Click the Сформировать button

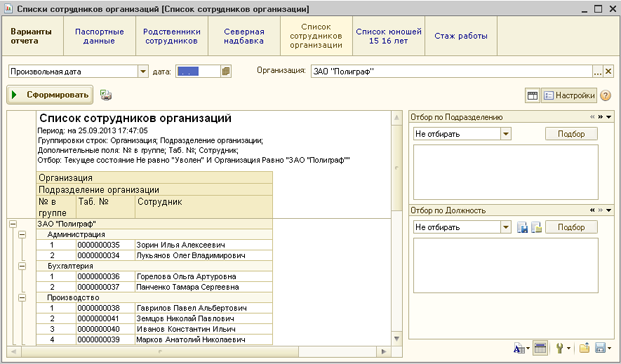click(x=50, y=95)
